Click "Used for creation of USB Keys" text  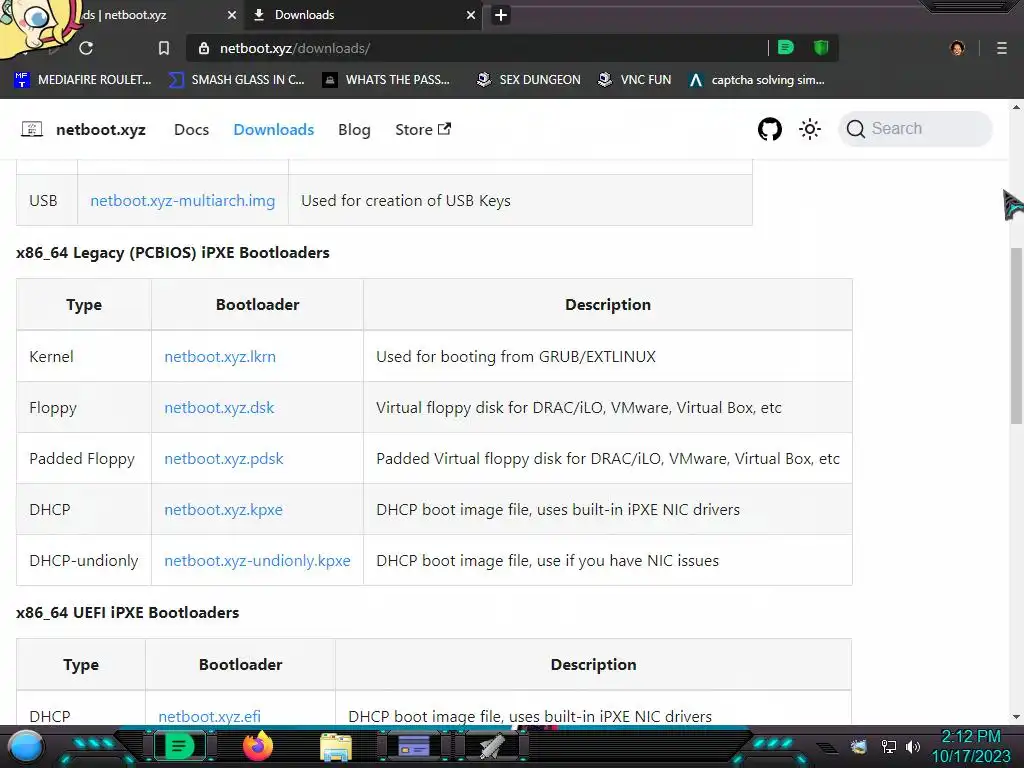(x=406, y=200)
